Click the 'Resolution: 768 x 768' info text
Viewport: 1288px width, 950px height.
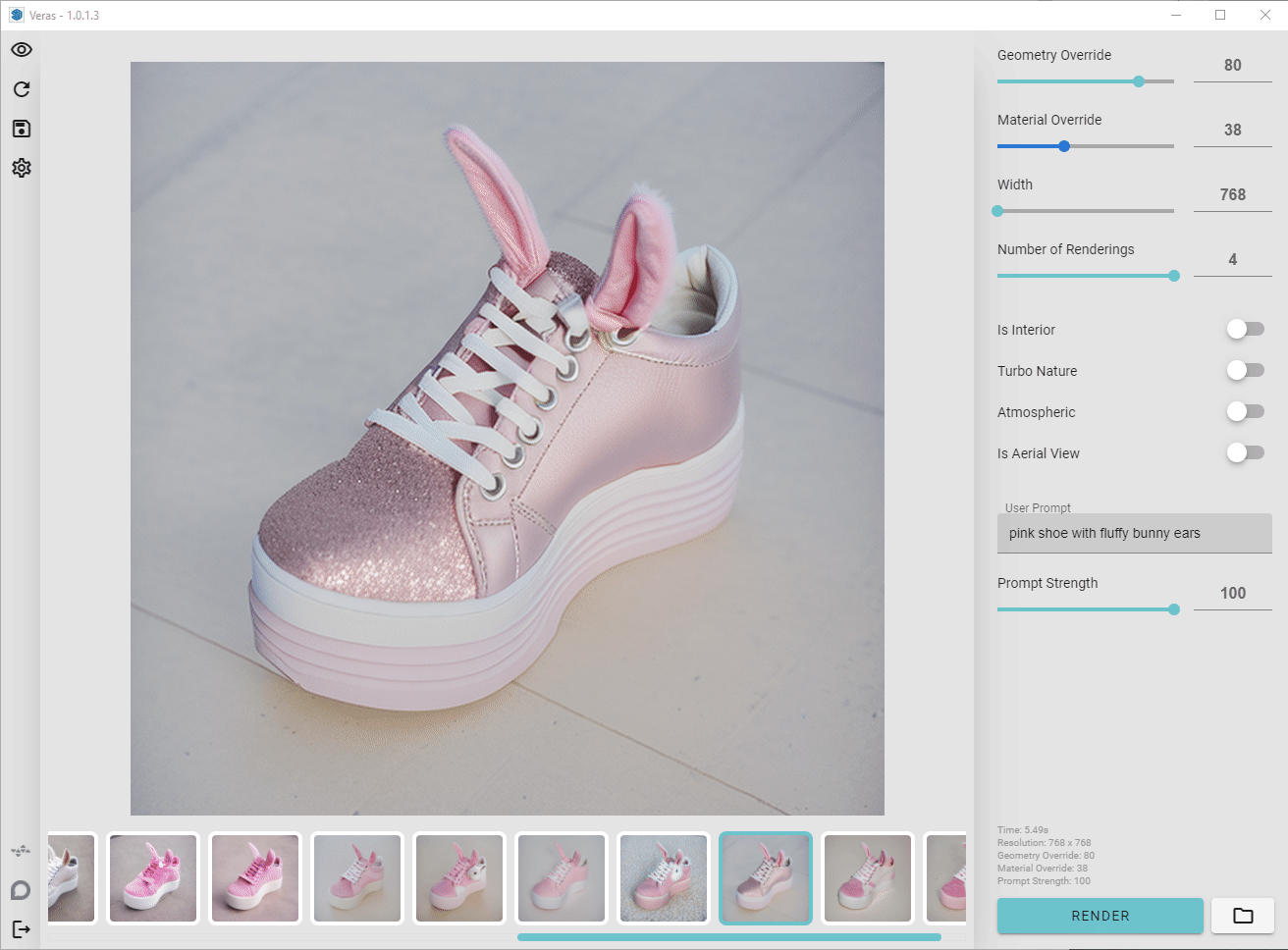tap(1045, 843)
